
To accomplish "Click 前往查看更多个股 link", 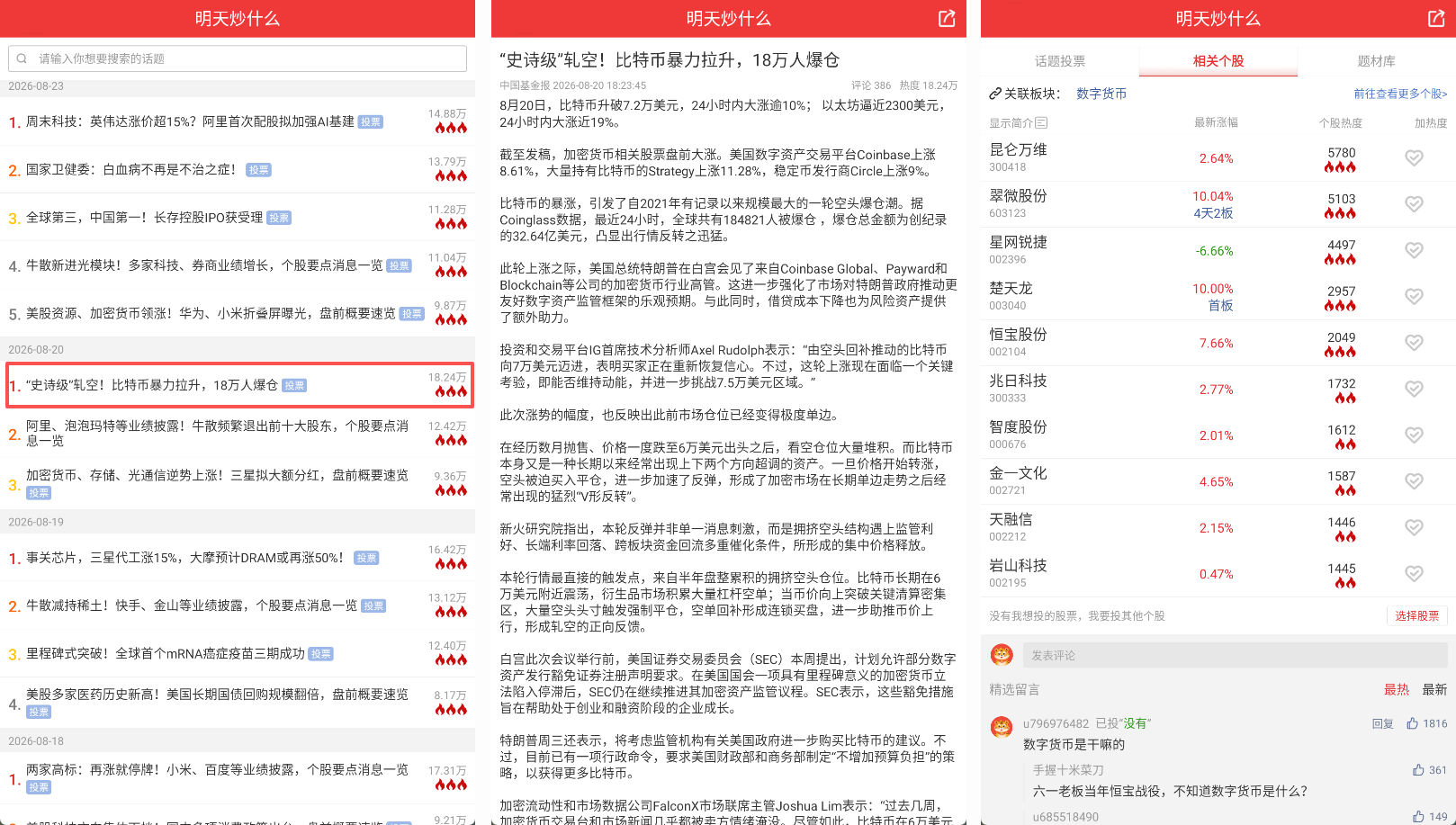I will (1400, 94).
